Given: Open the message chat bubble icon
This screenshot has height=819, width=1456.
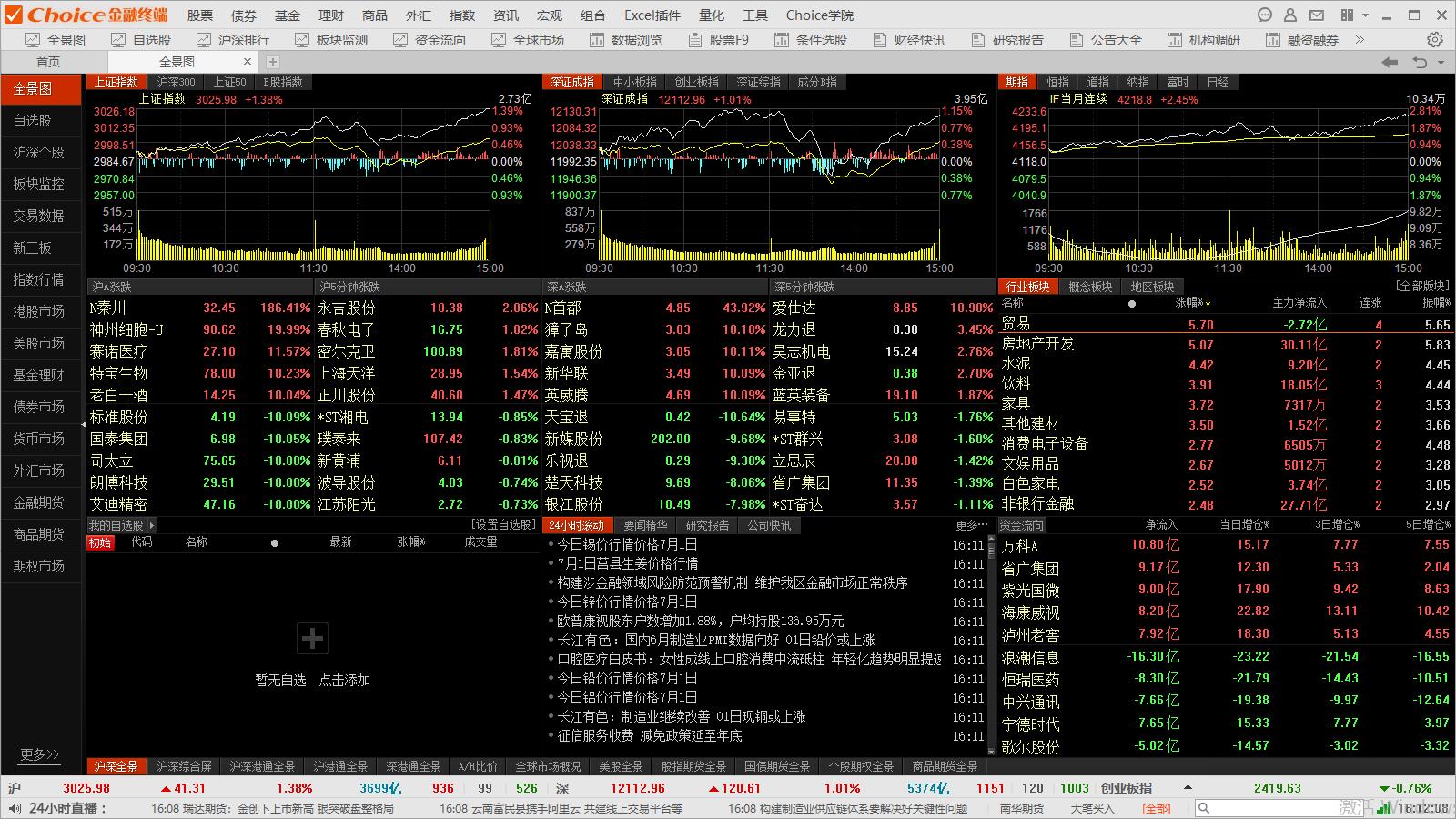Looking at the screenshot, I should click(x=1264, y=15).
